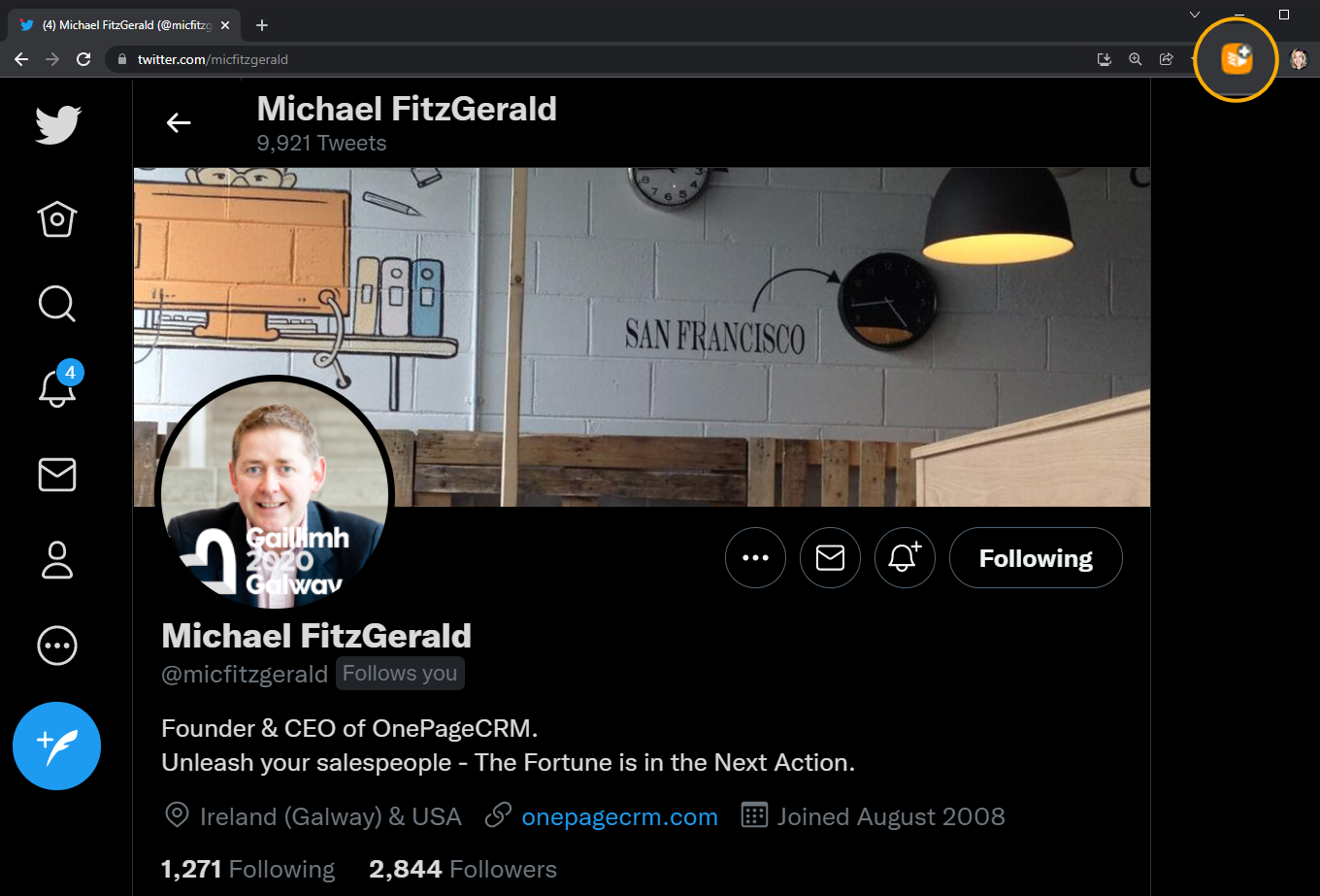Open a new browser tab

[262, 25]
